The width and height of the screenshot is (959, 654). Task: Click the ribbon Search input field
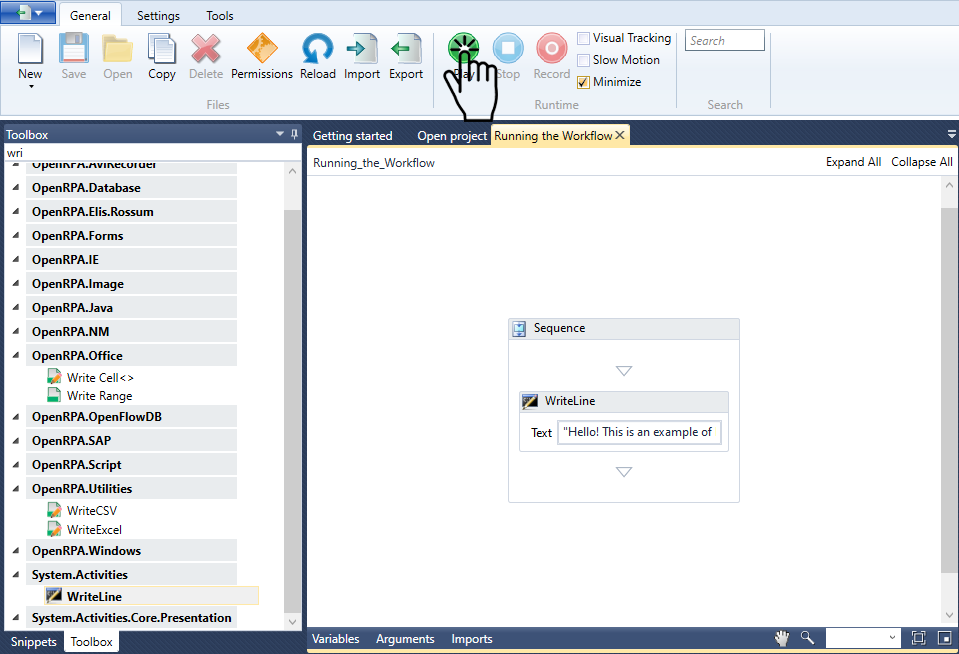click(x=725, y=40)
